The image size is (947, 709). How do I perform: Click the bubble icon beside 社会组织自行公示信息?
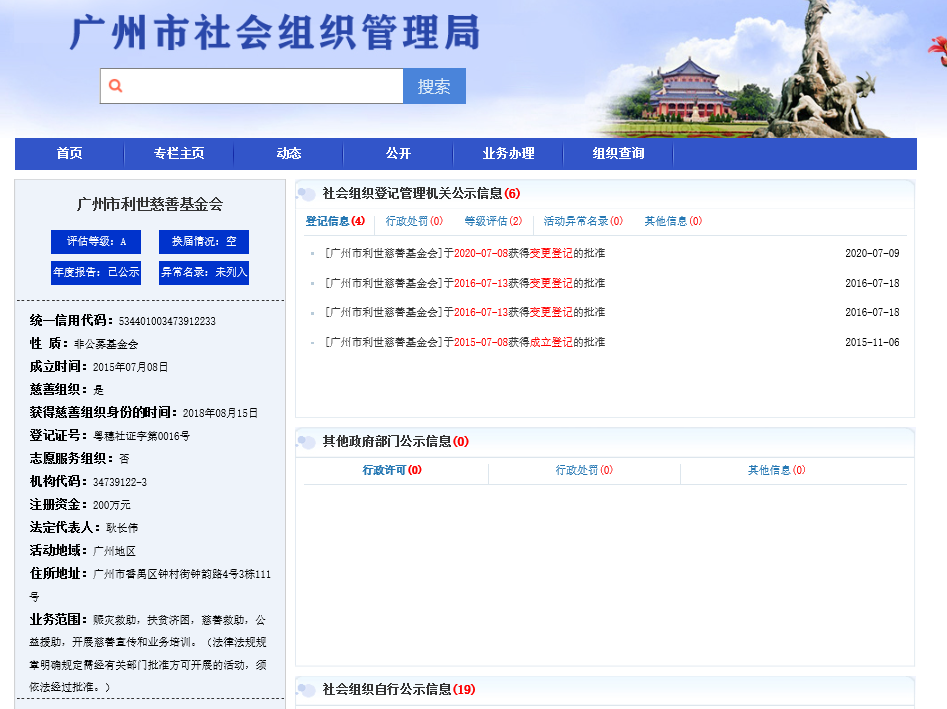(308, 690)
